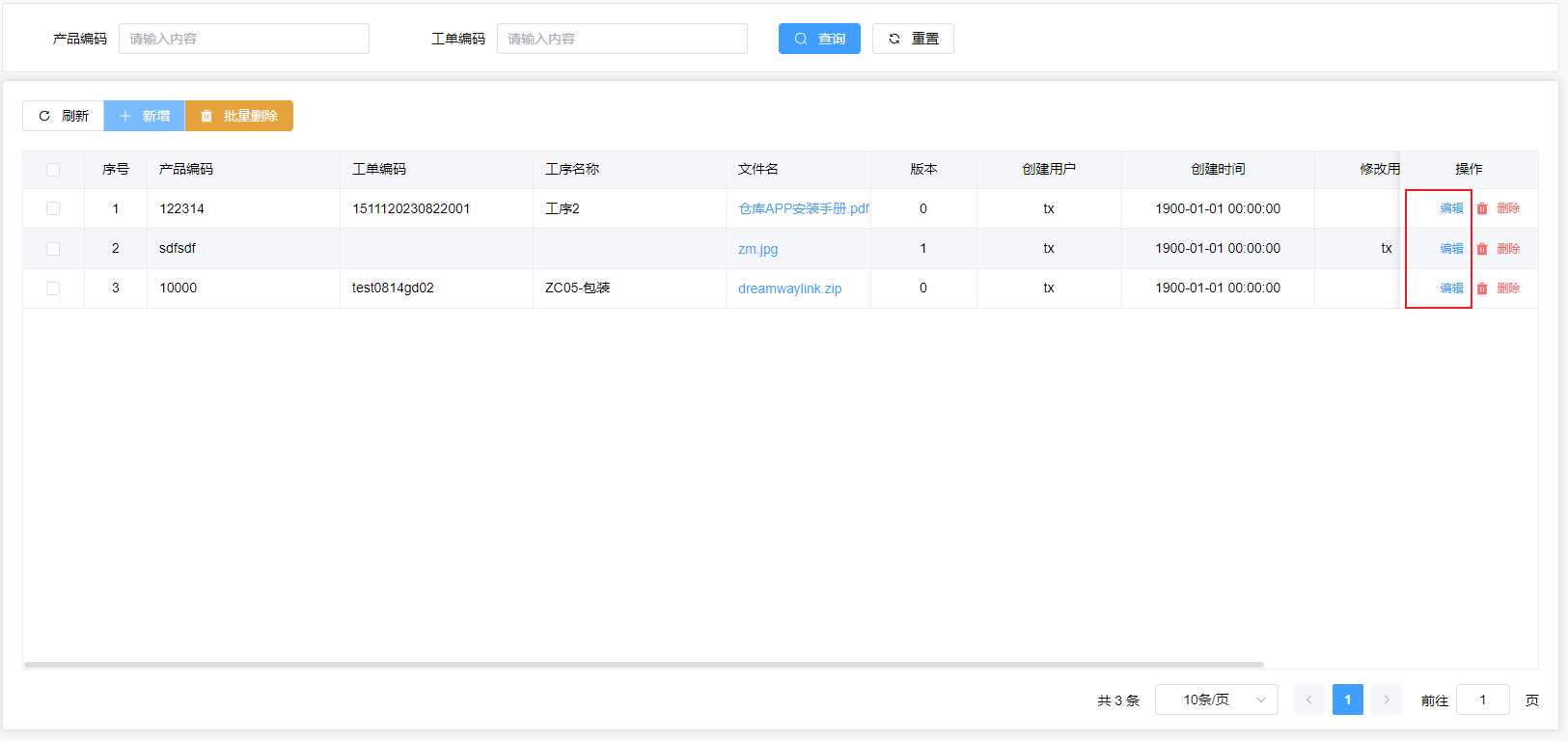Toggle the select-all checkbox in table header
The height and width of the screenshot is (741, 1568).
[x=53, y=170]
